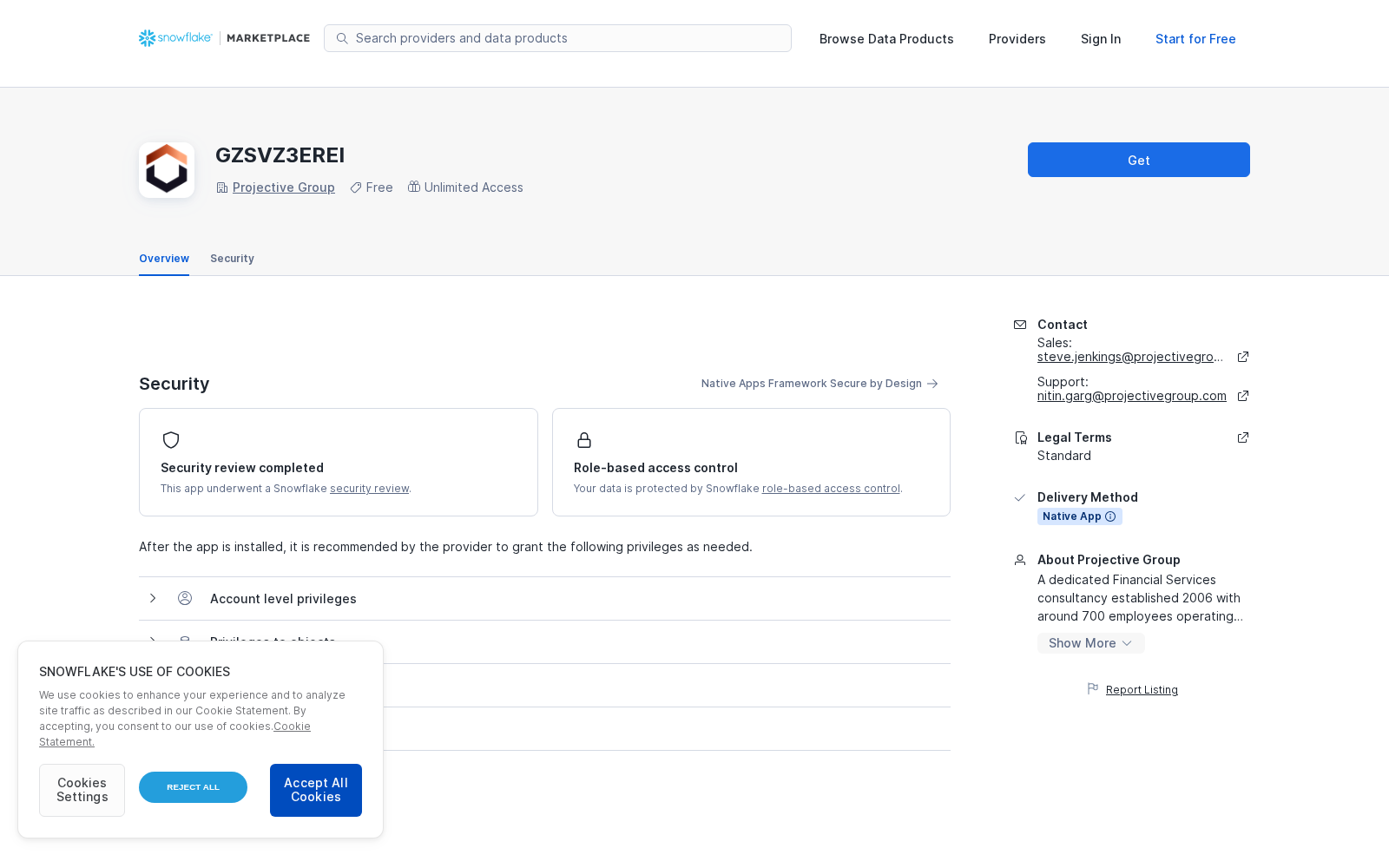Click the shield icon for security review

coord(171,440)
